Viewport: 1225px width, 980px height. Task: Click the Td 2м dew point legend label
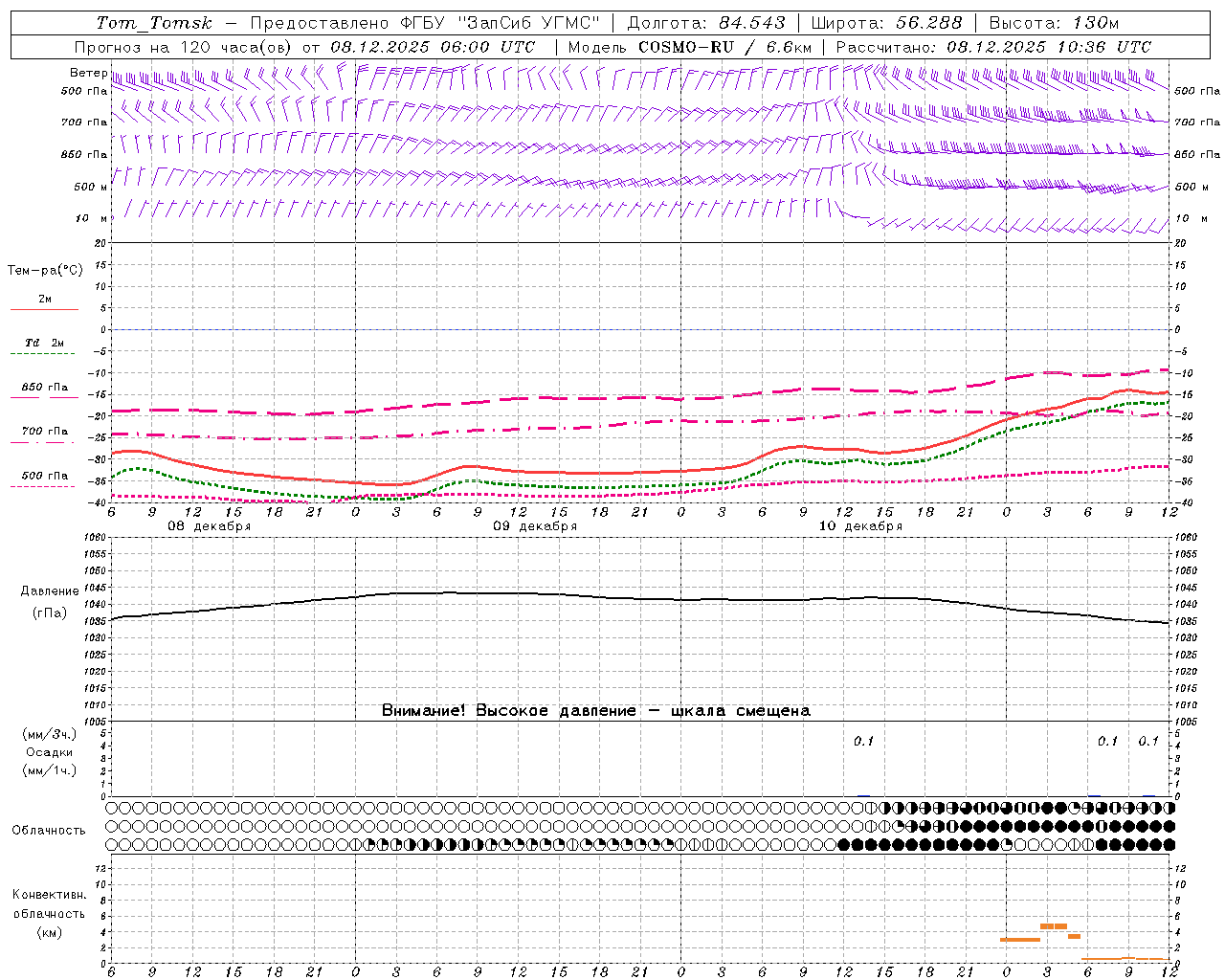(45, 343)
